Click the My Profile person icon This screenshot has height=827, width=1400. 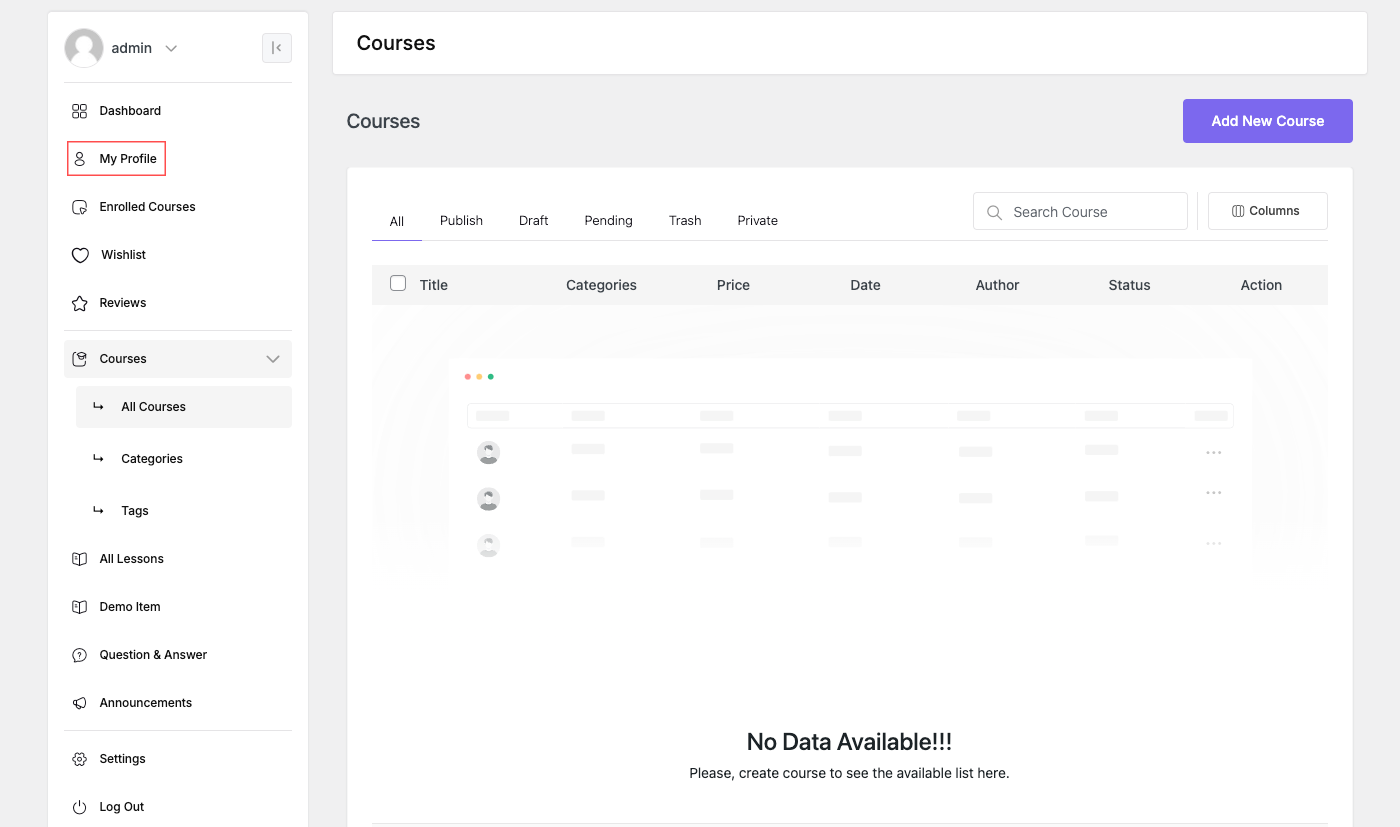tap(80, 159)
